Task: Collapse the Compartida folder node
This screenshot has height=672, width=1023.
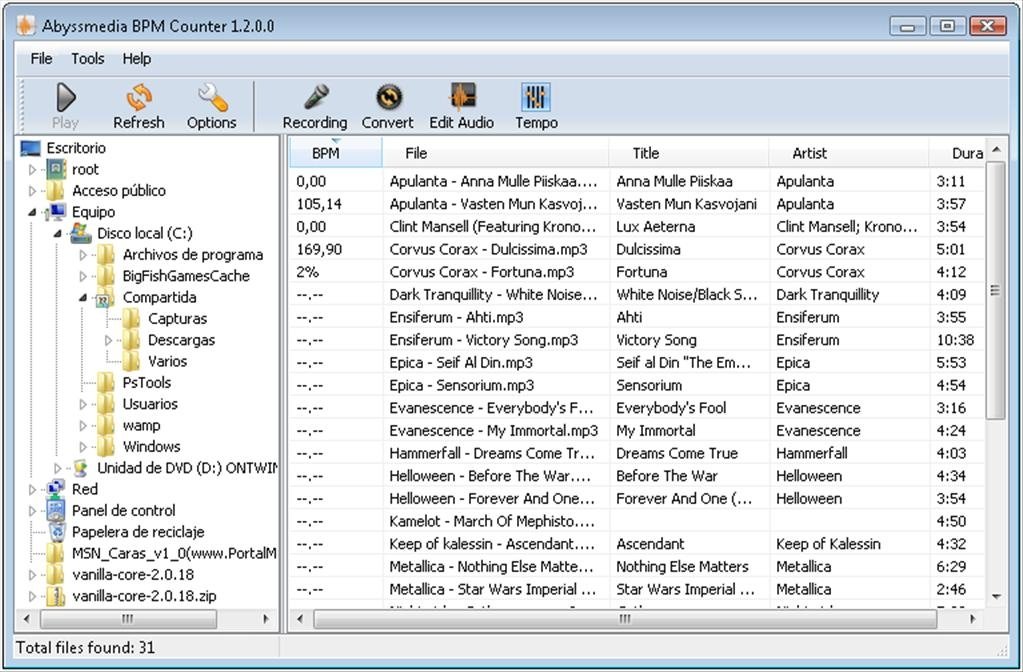Action: coord(83,298)
